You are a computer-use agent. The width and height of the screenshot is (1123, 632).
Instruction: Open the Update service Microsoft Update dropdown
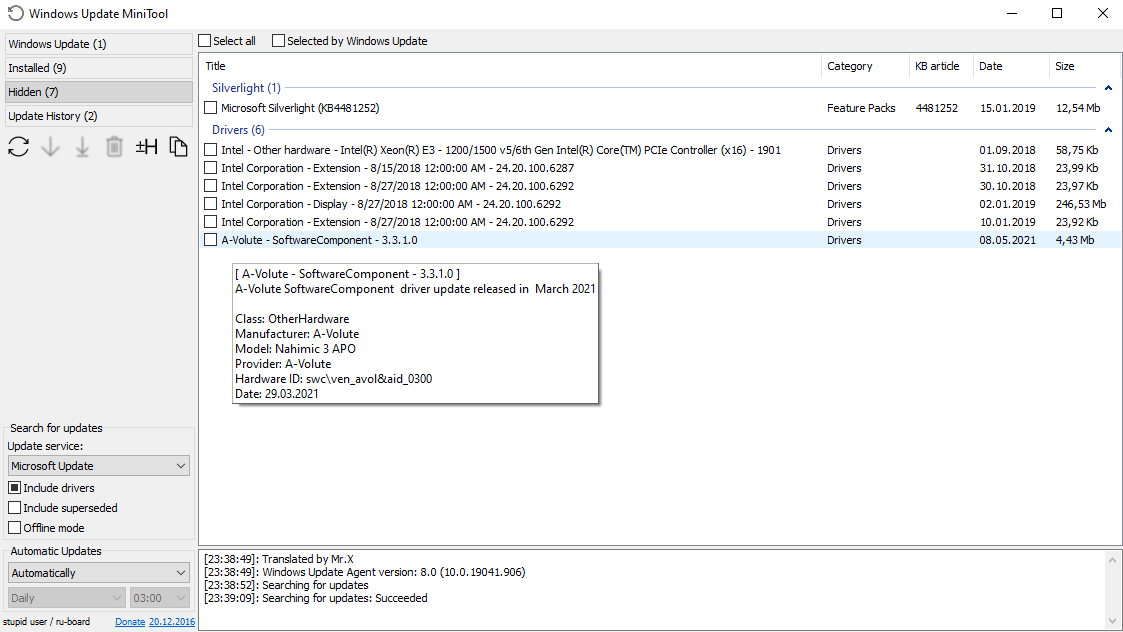[x=99, y=466]
